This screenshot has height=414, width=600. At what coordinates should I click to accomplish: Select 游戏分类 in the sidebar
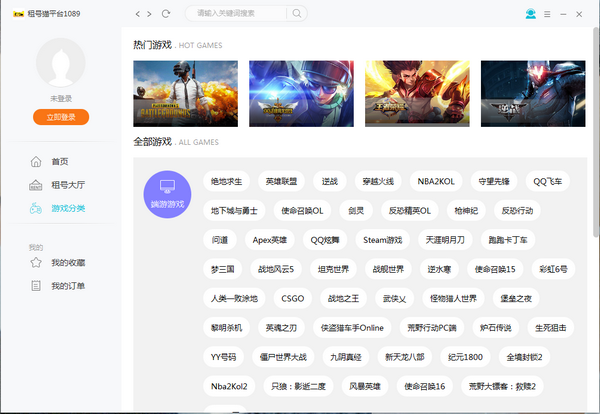pyautogui.click(x=68, y=208)
